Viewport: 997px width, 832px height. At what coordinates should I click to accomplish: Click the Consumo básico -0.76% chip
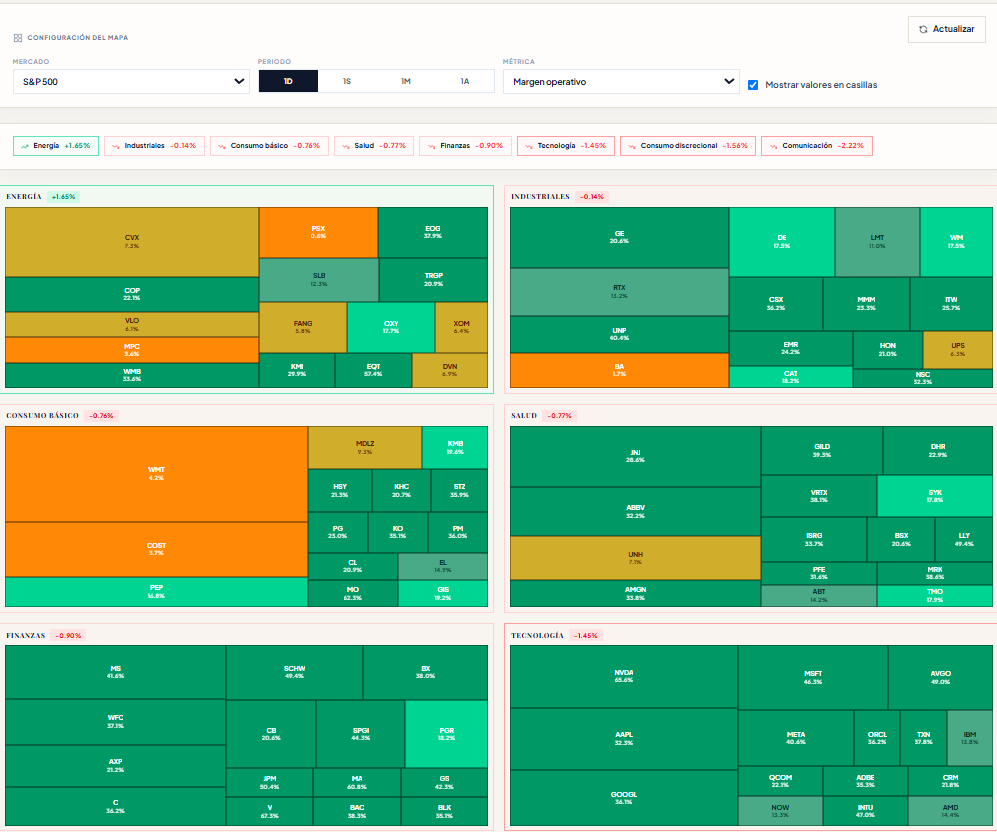pyautogui.click(x=270, y=146)
